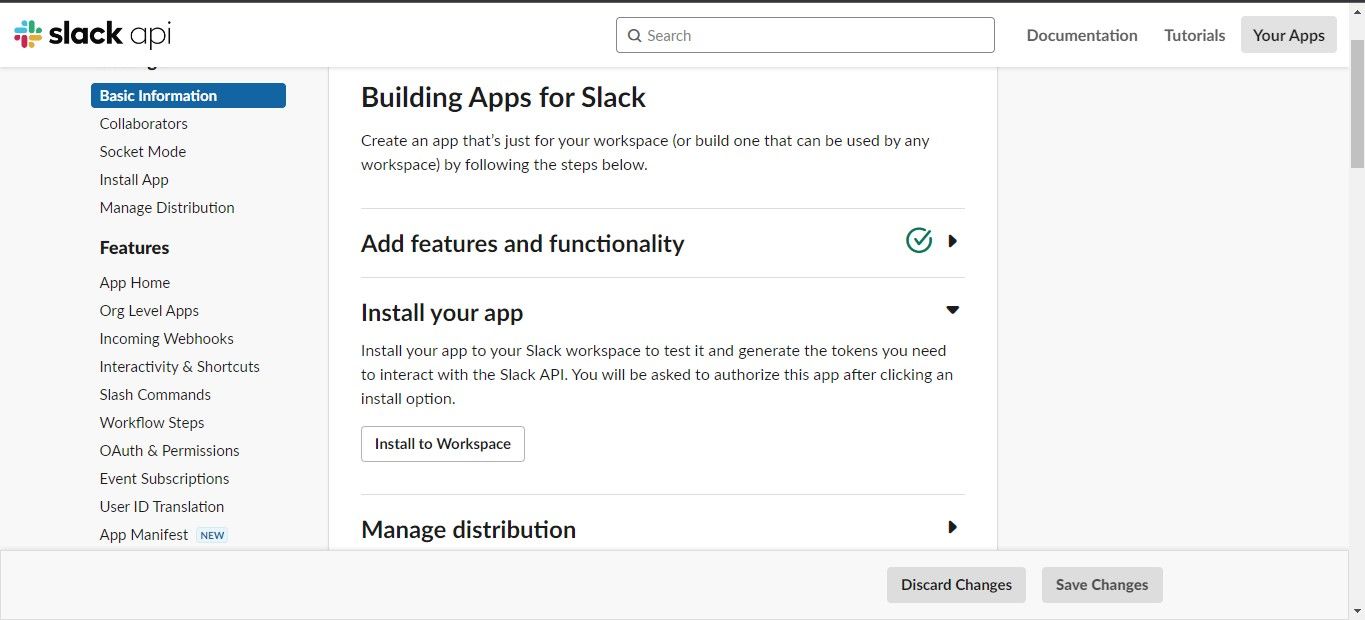Open the Your Apps page

1288,34
